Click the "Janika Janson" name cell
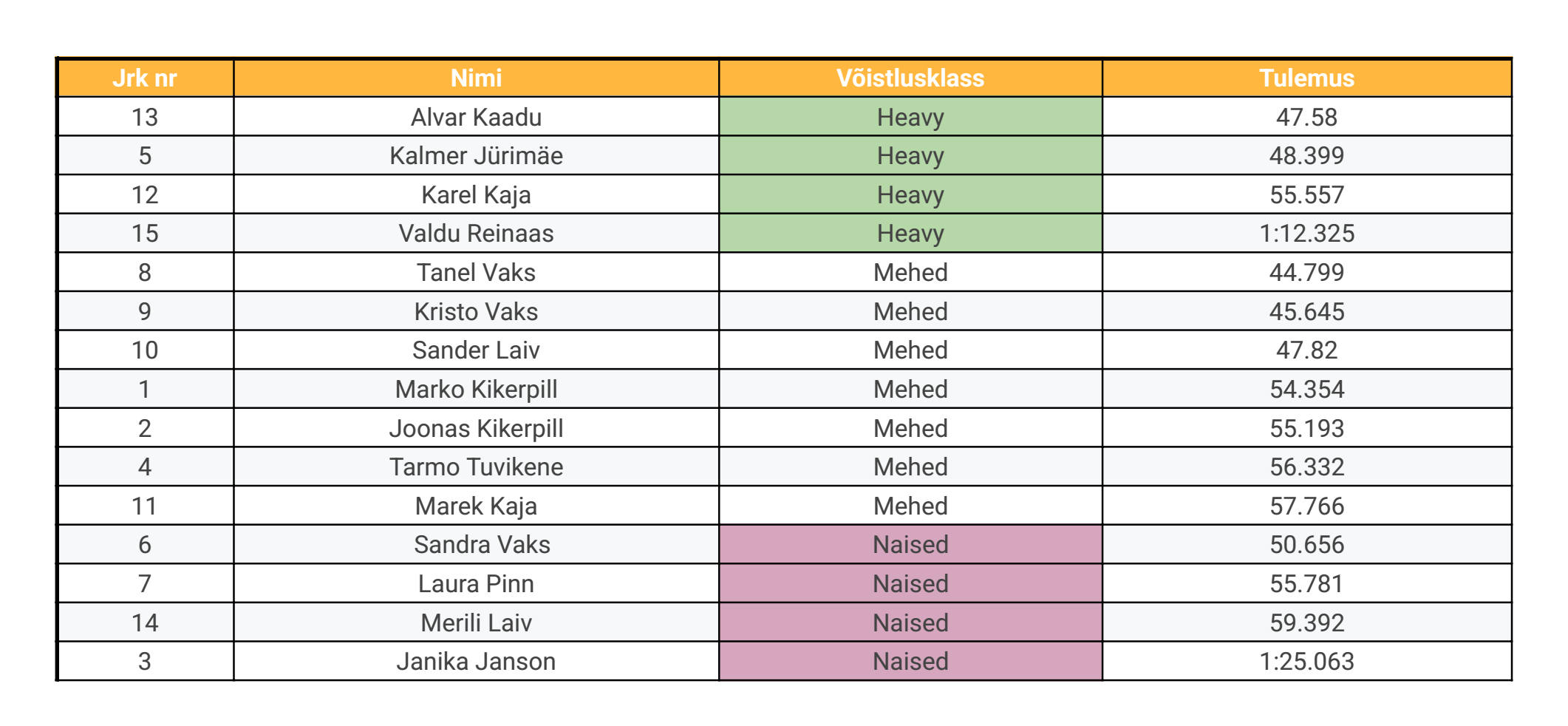This screenshot has width=1568, height=726. (476, 662)
